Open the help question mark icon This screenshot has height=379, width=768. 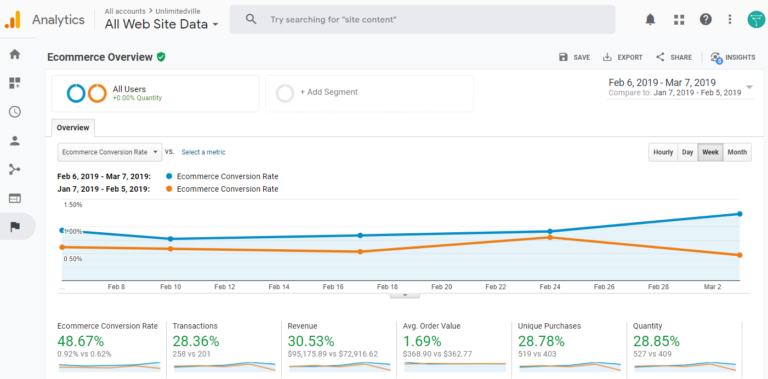pos(705,20)
